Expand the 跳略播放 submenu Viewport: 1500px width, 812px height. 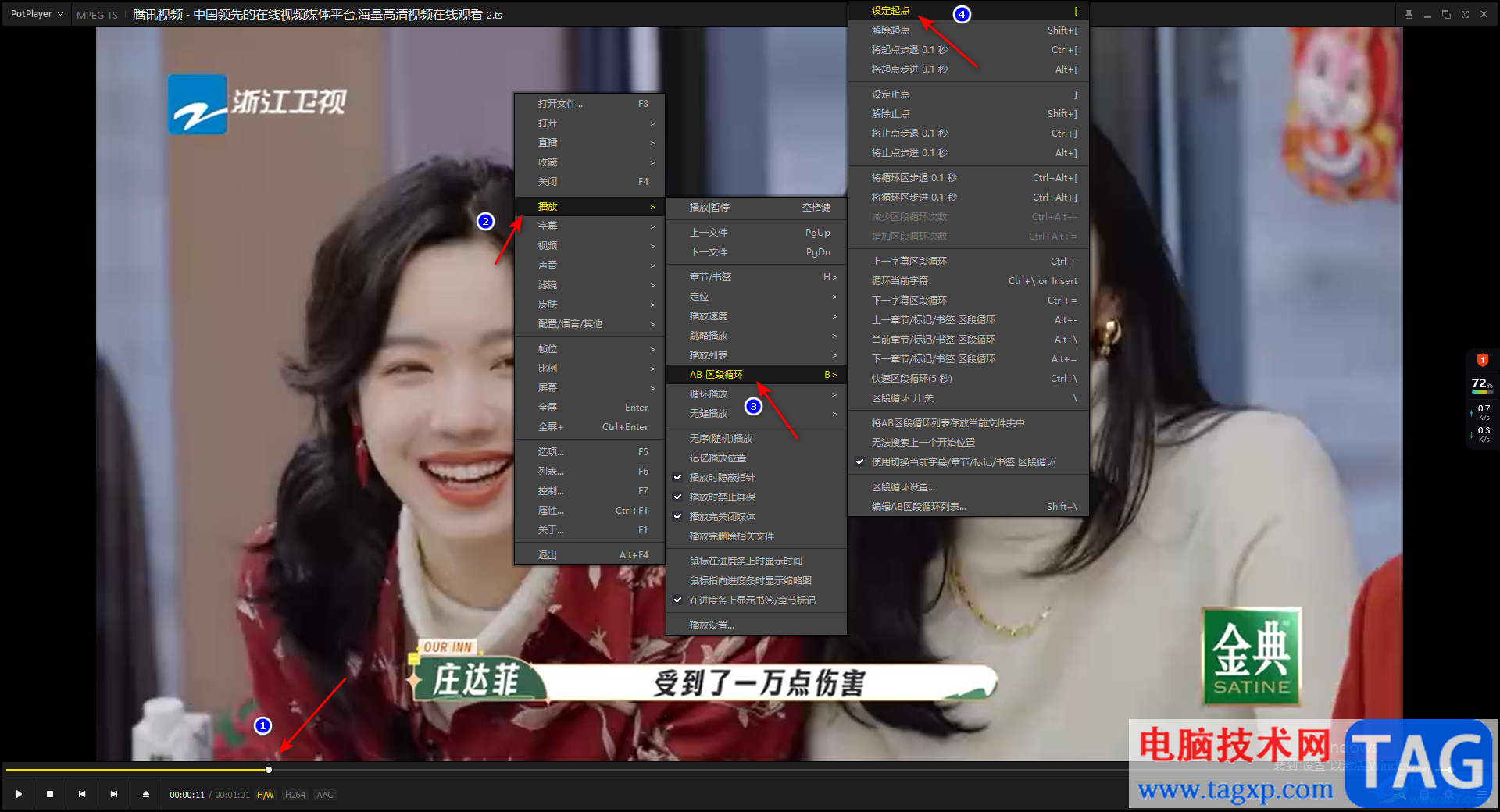click(x=756, y=335)
